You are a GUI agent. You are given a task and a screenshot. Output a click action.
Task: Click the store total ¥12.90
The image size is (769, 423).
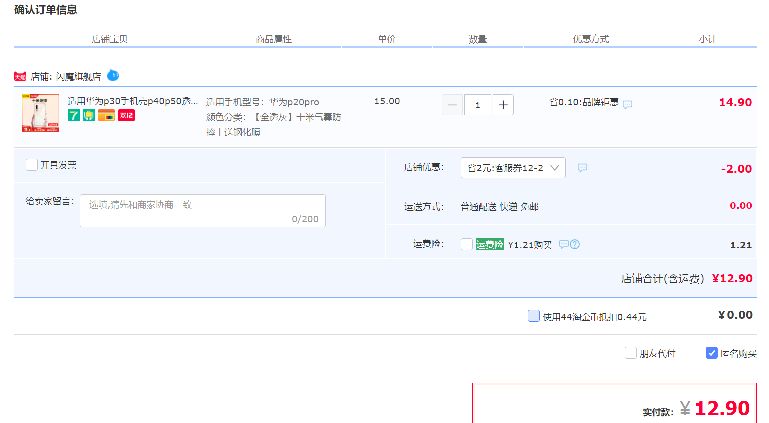pos(732,278)
